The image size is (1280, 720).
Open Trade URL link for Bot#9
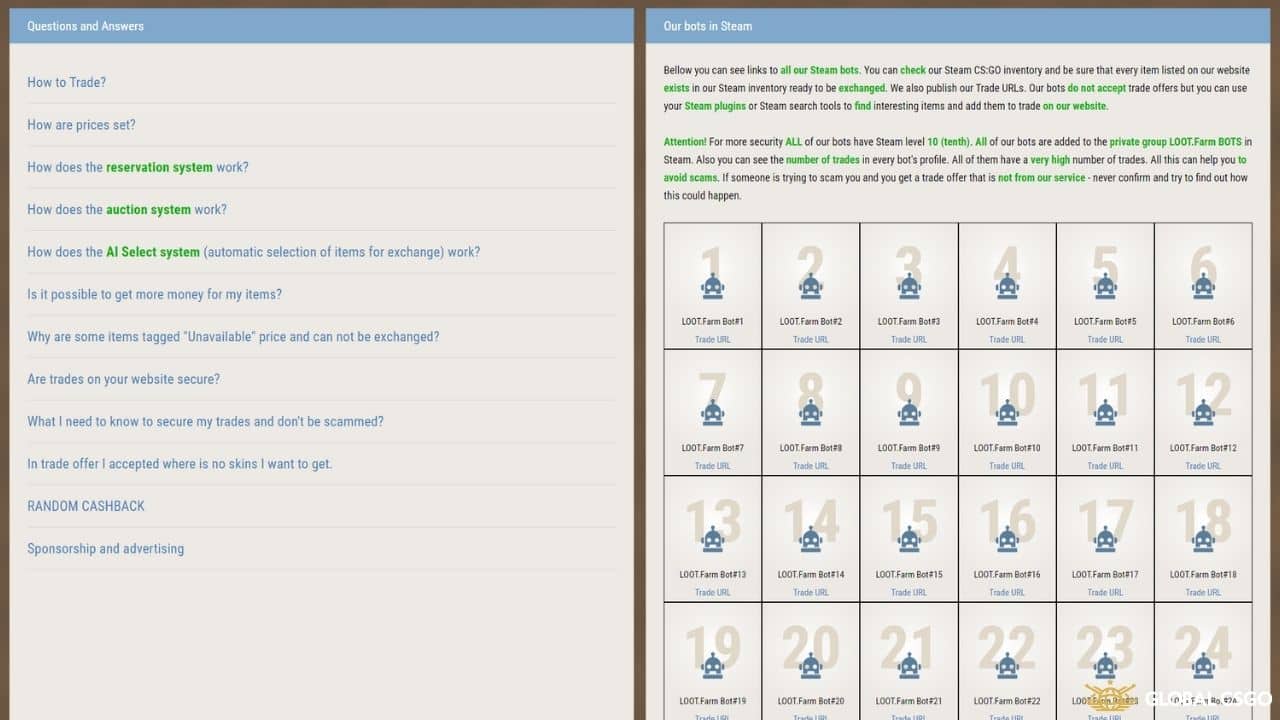(908, 466)
